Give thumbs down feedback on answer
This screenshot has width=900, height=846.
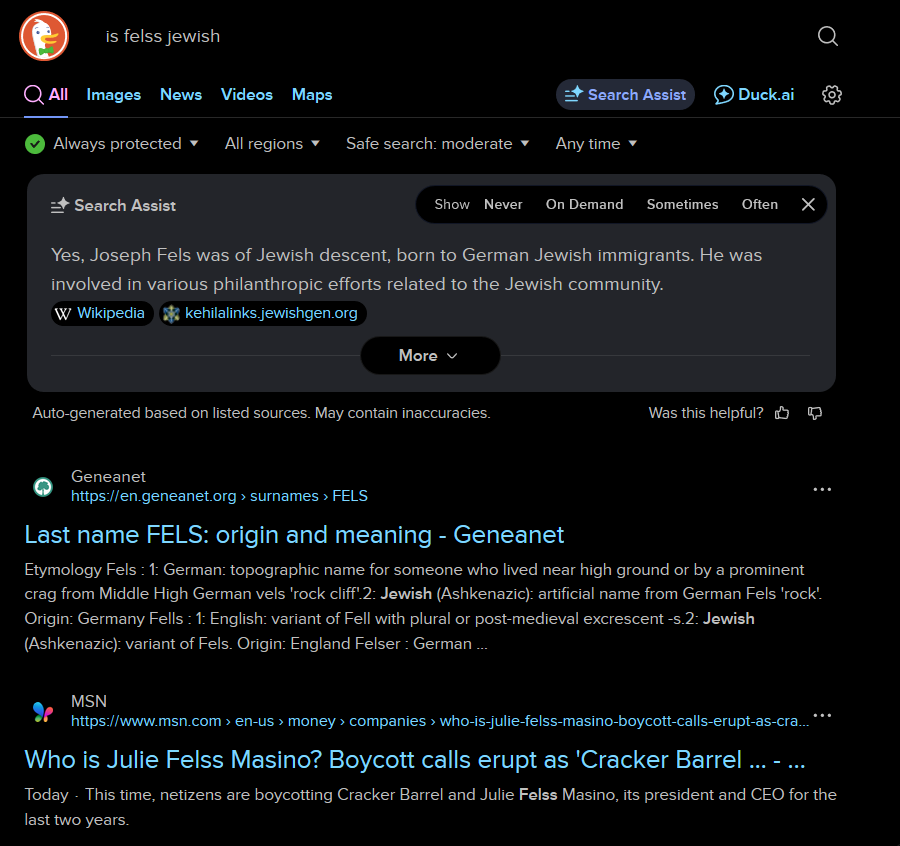click(x=814, y=413)
